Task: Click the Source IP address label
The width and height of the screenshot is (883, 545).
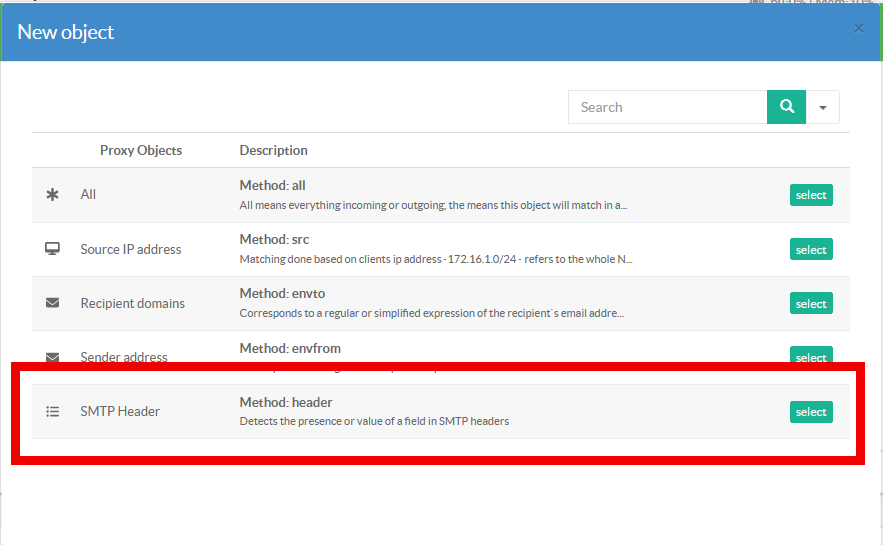Action: coord(131,249)
